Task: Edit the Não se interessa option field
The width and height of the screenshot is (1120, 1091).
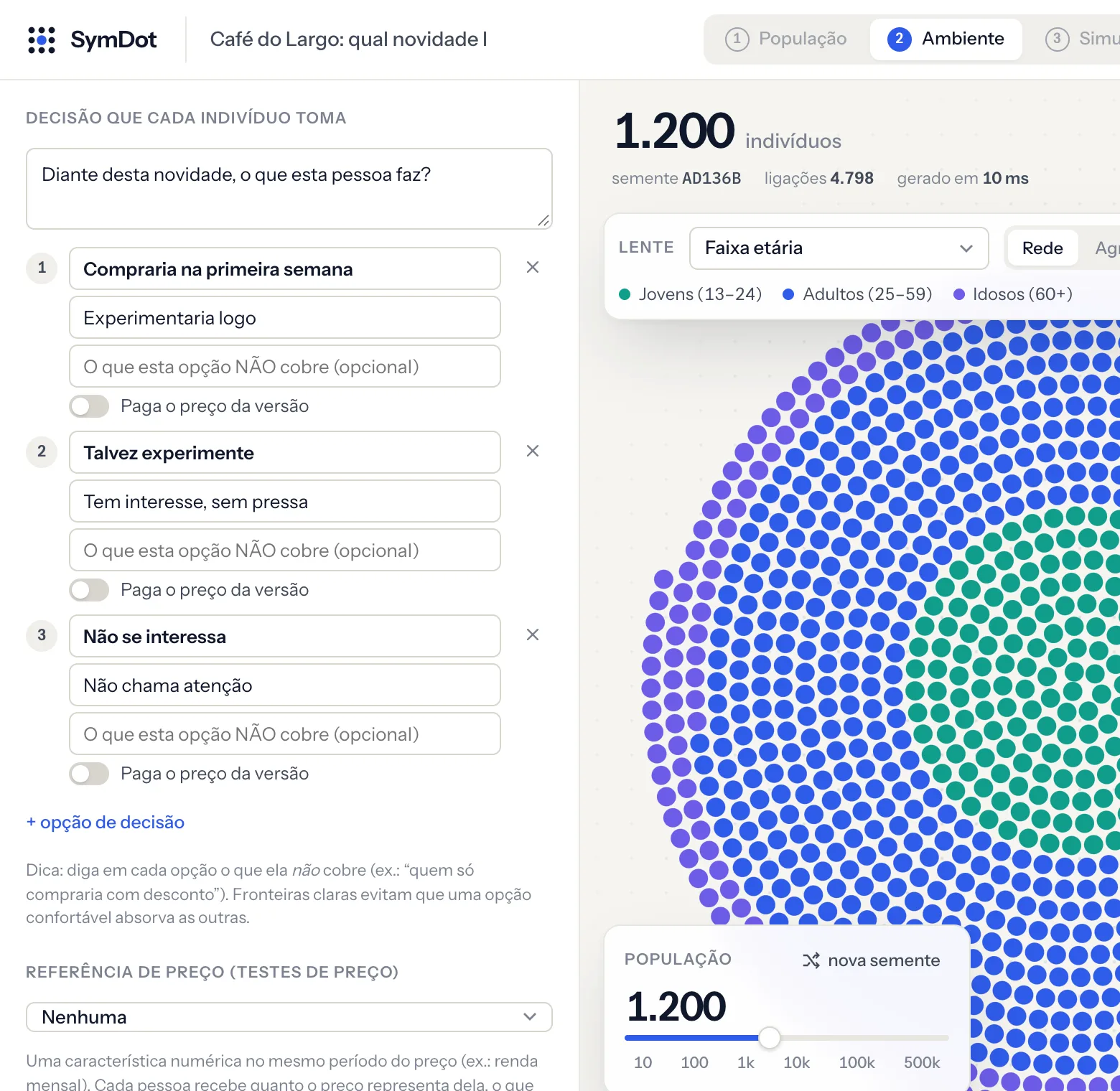Action: pyautogui.click(x=285, y=636)
